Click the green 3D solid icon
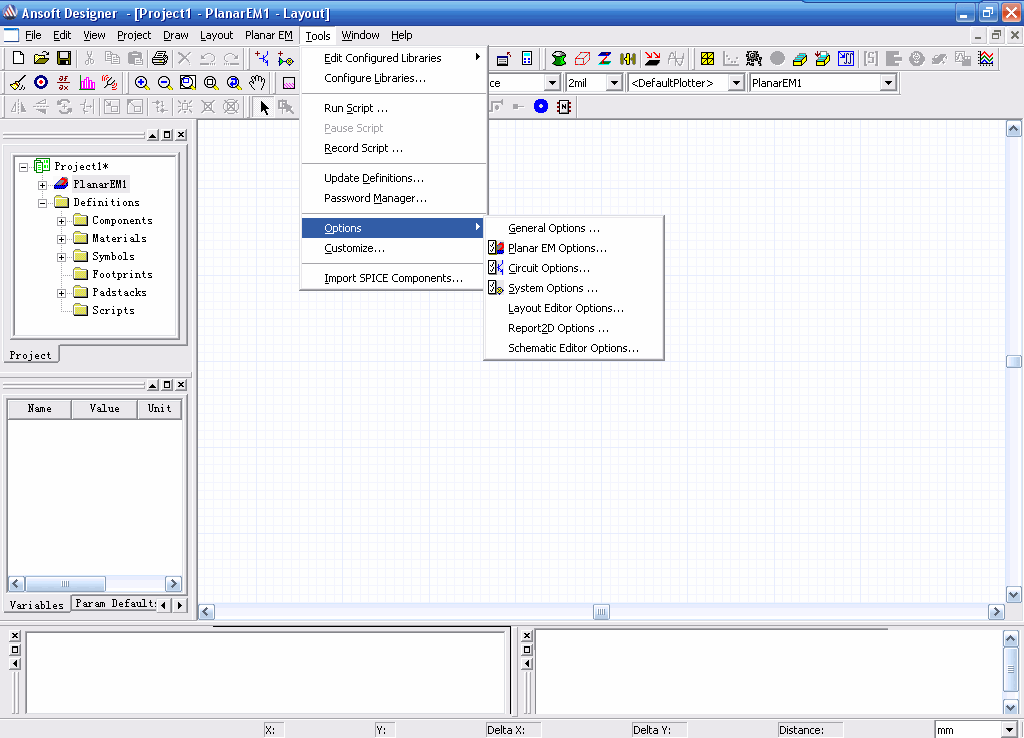Viewport: 1024px width, 738px height. (558, 59)
